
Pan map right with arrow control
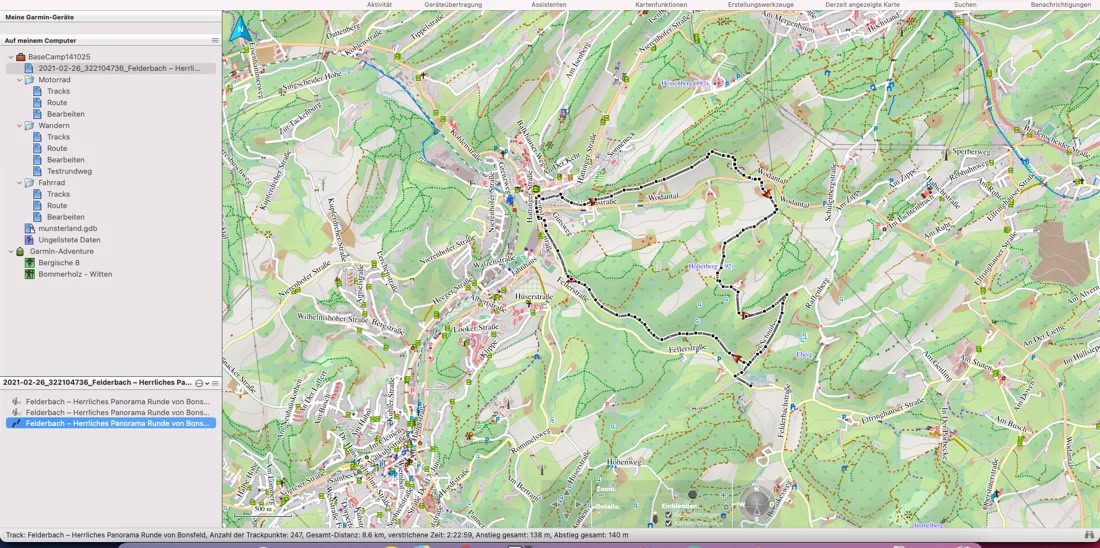[578, 505]
